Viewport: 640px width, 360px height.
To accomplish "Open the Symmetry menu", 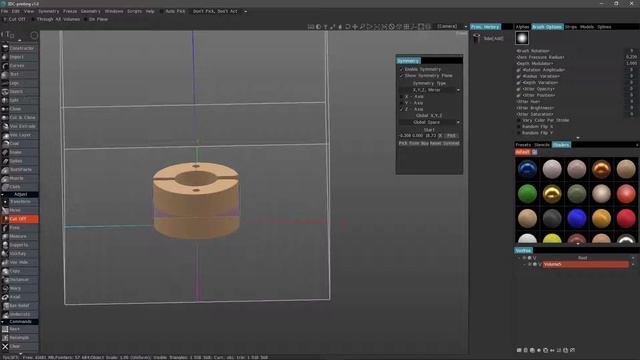I will tap(48, 11).
